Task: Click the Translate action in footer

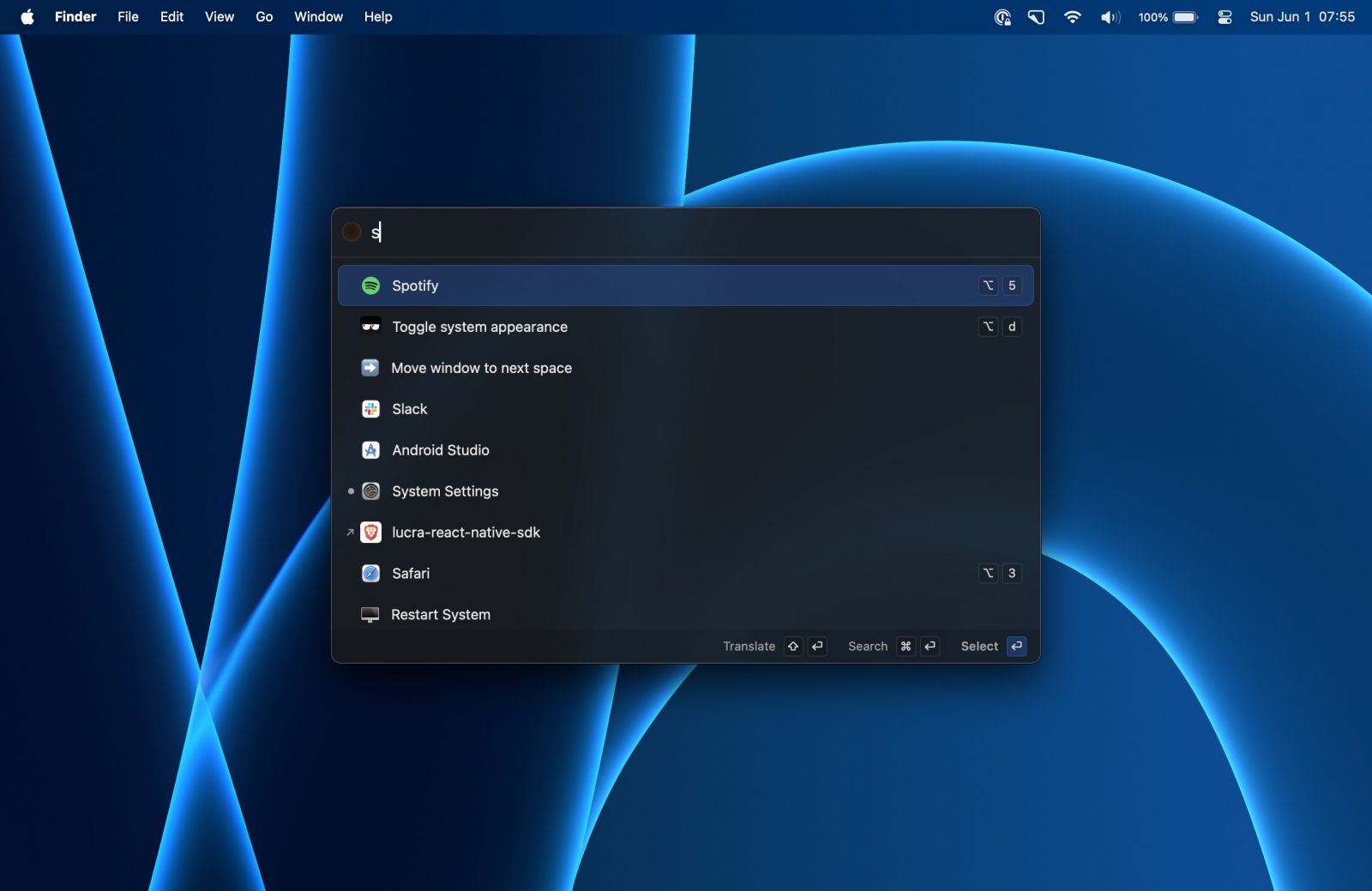Action: click(x=749, y=647)
